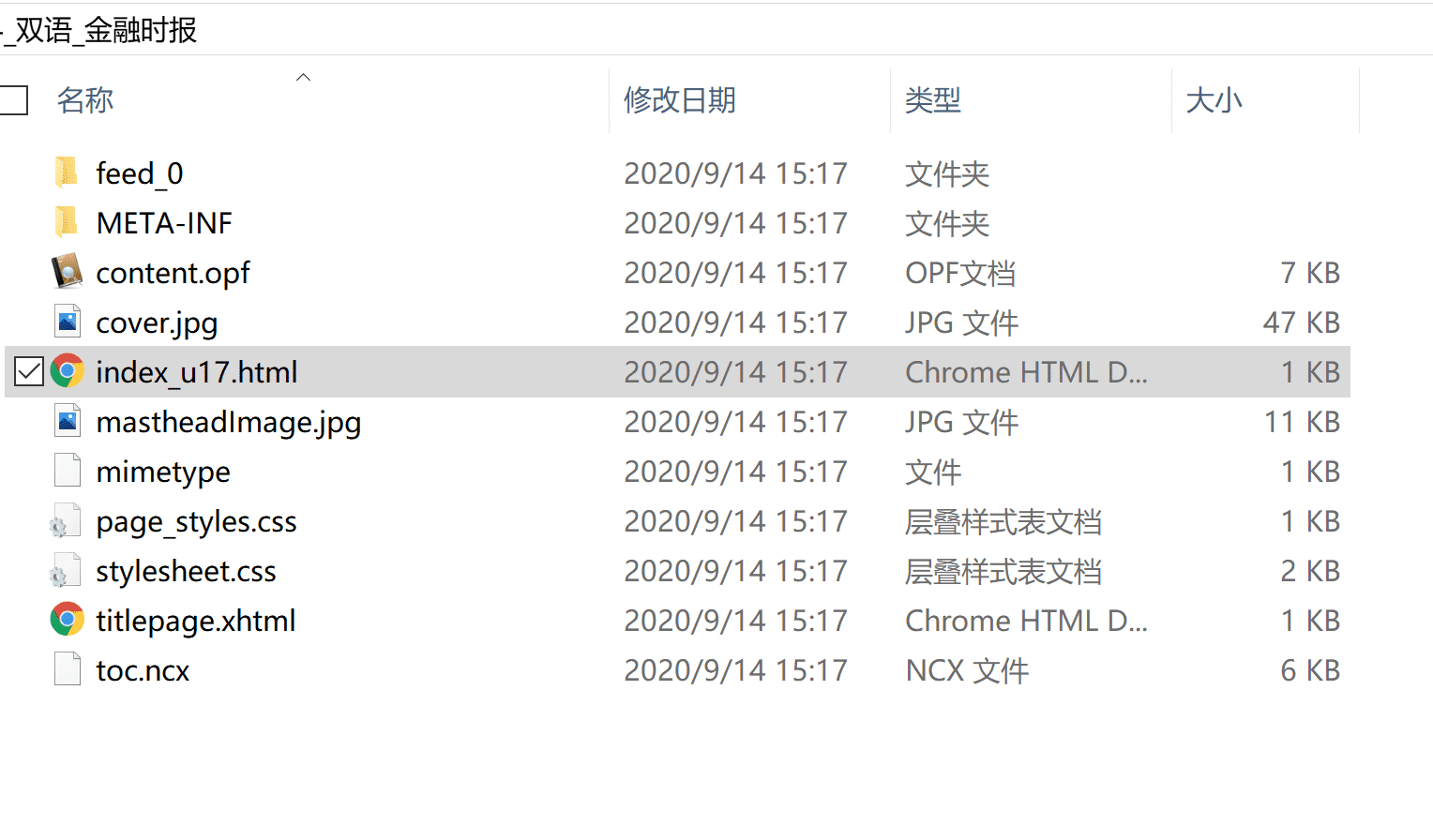Sort files by 修改日期 column header
This screenshot has width=1433, height=840.
tap(680, 100)
